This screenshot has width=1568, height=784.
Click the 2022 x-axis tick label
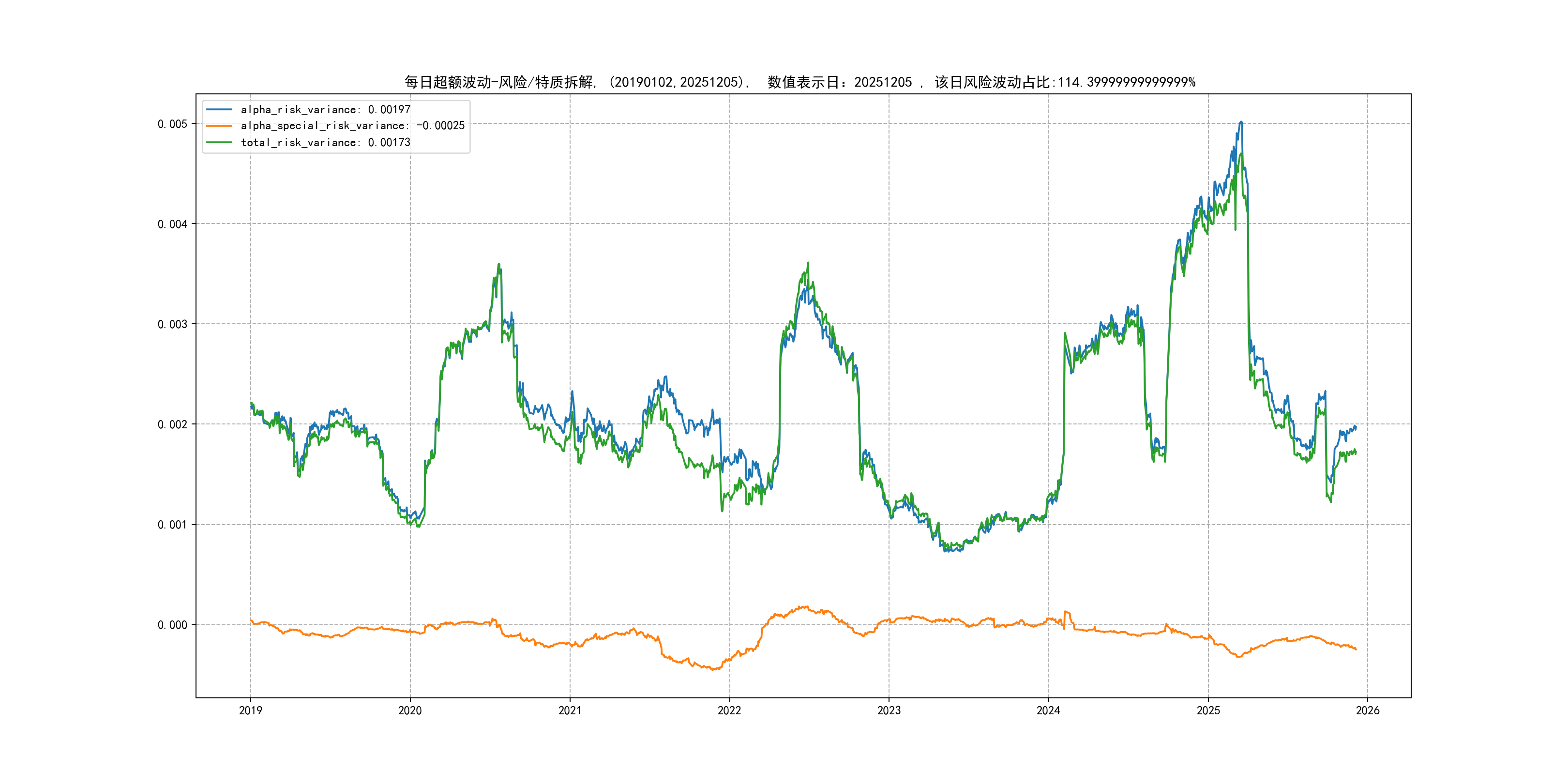(729, 710)
